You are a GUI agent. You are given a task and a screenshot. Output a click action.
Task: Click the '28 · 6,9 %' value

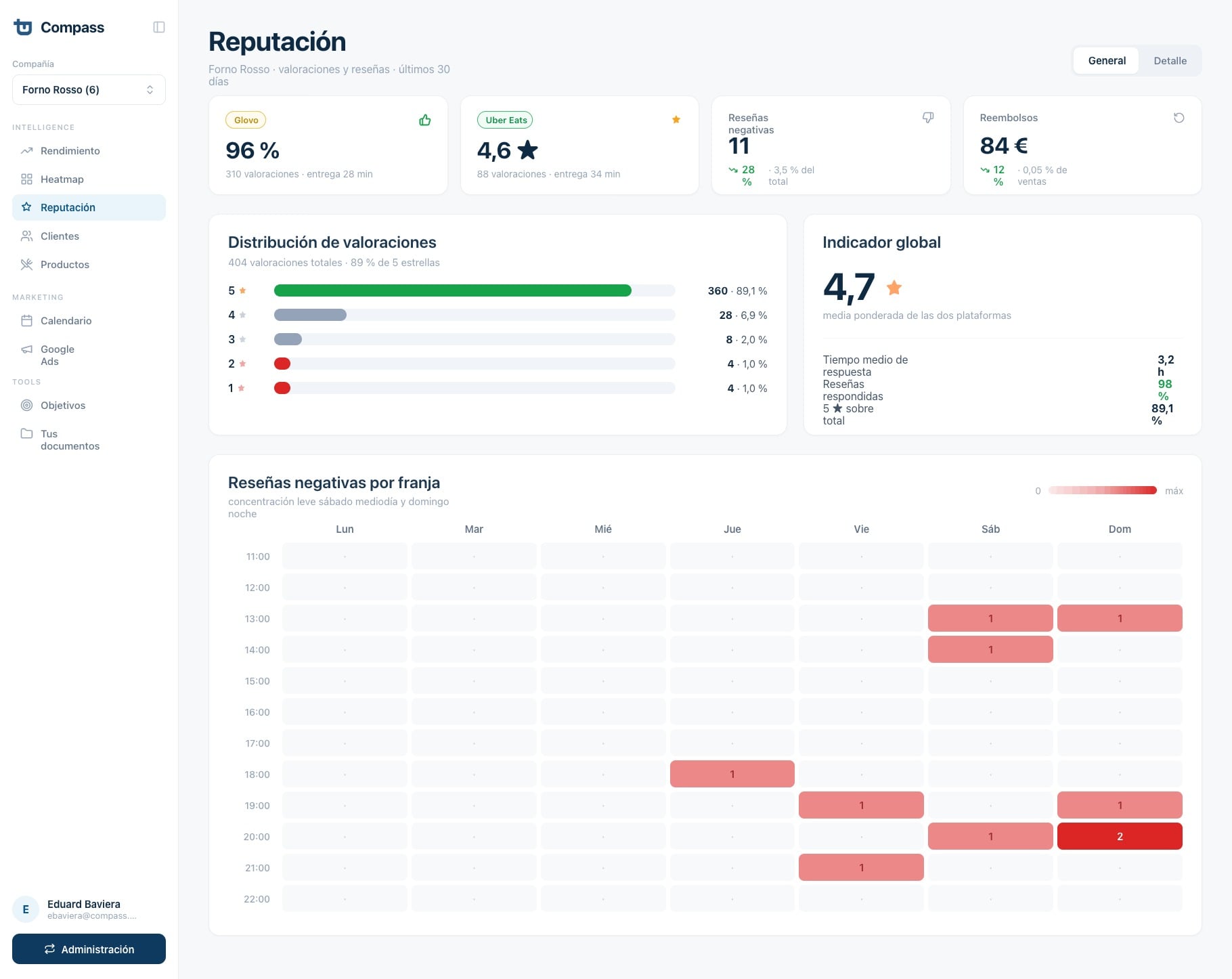(x=743, y=315)
